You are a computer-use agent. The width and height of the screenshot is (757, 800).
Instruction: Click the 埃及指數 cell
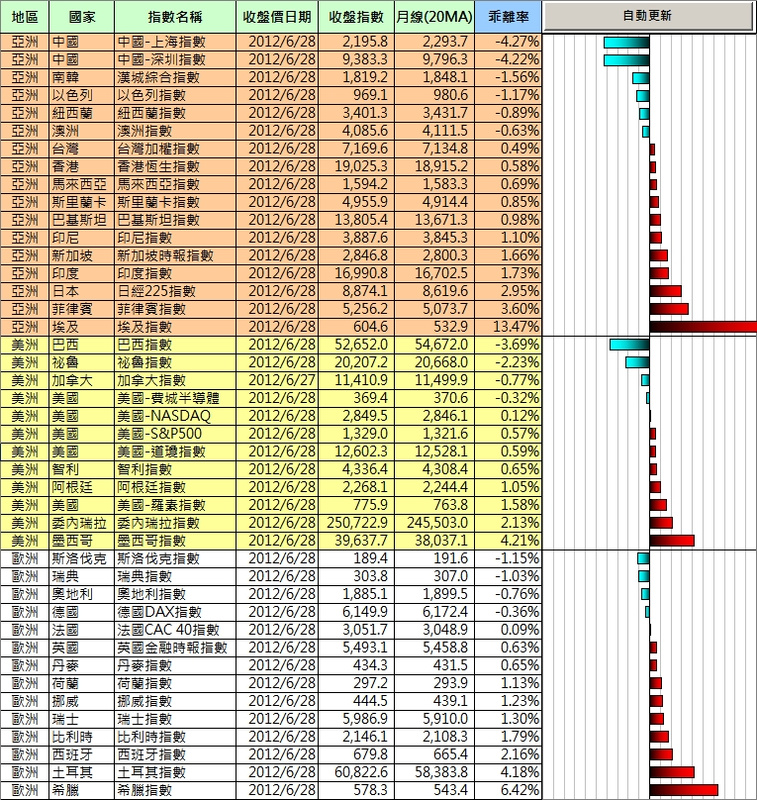(x=175, y=327)
